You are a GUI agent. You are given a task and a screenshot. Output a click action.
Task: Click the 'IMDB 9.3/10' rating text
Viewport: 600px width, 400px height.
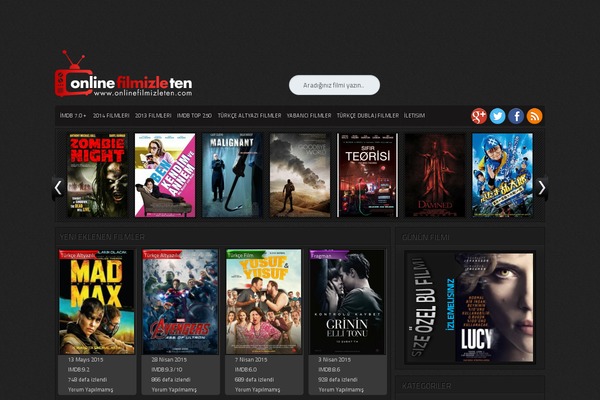coord(166,370)
